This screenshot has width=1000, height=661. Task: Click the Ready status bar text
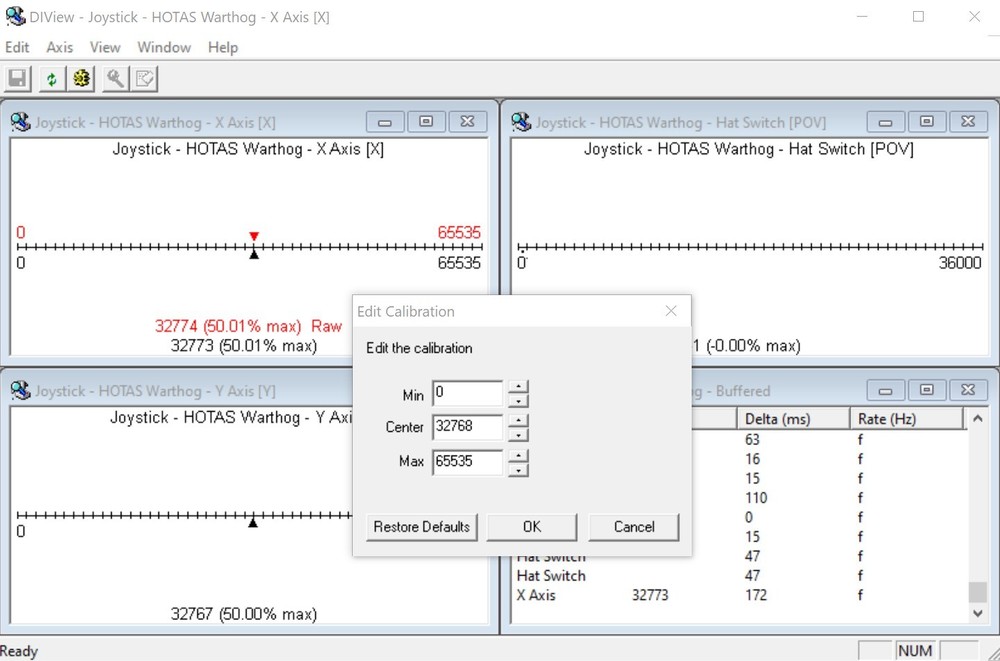click(19, 651)
